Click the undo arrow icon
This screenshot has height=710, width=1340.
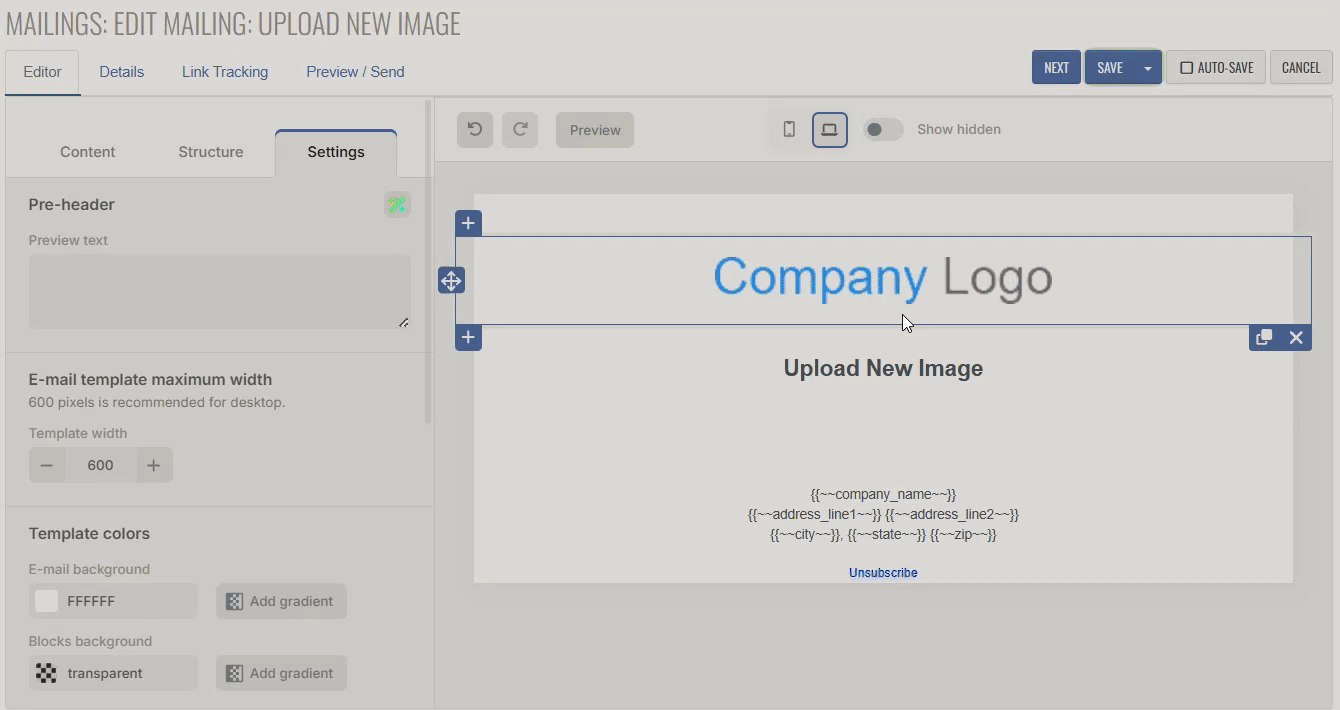[475, 130]
